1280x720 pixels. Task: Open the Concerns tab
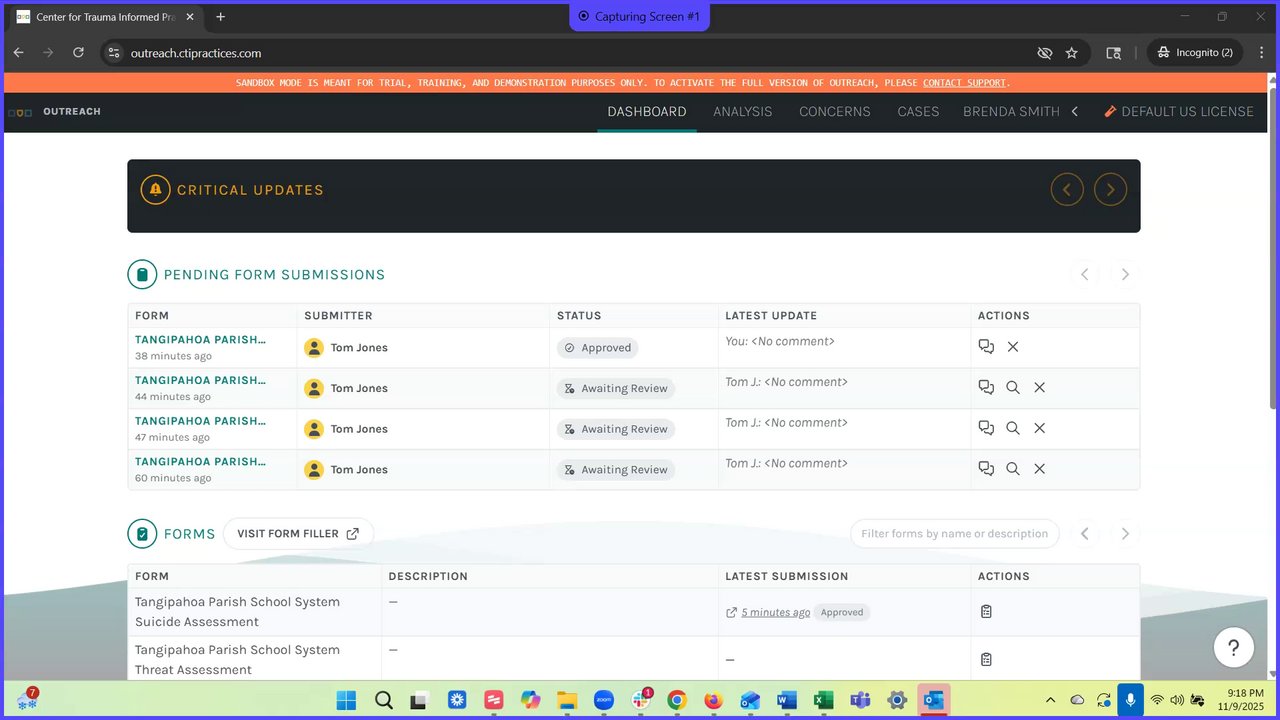[x=835, y=112]
